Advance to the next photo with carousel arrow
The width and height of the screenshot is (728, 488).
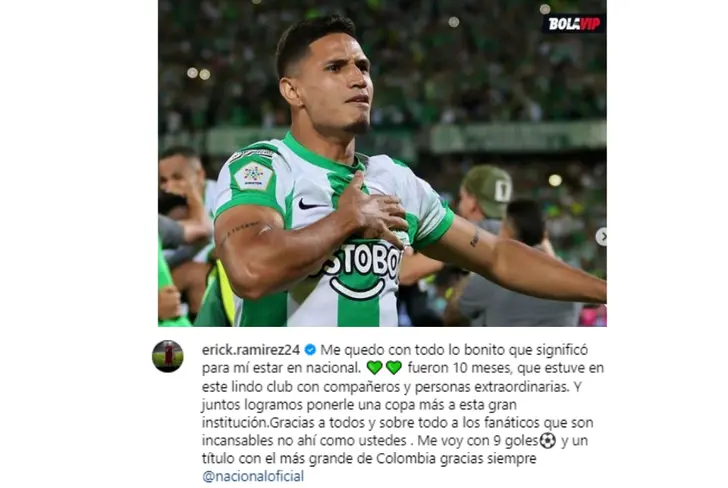[x=601, y=237]
